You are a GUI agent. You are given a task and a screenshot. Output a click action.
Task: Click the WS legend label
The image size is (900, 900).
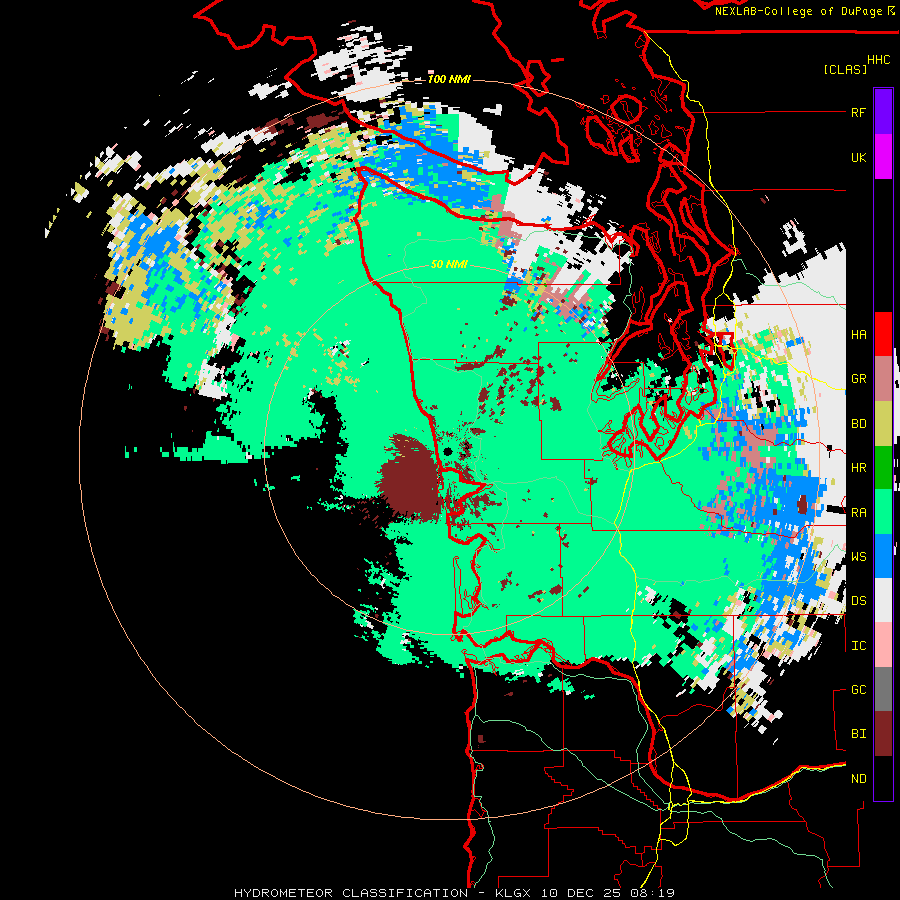[858, 557]
